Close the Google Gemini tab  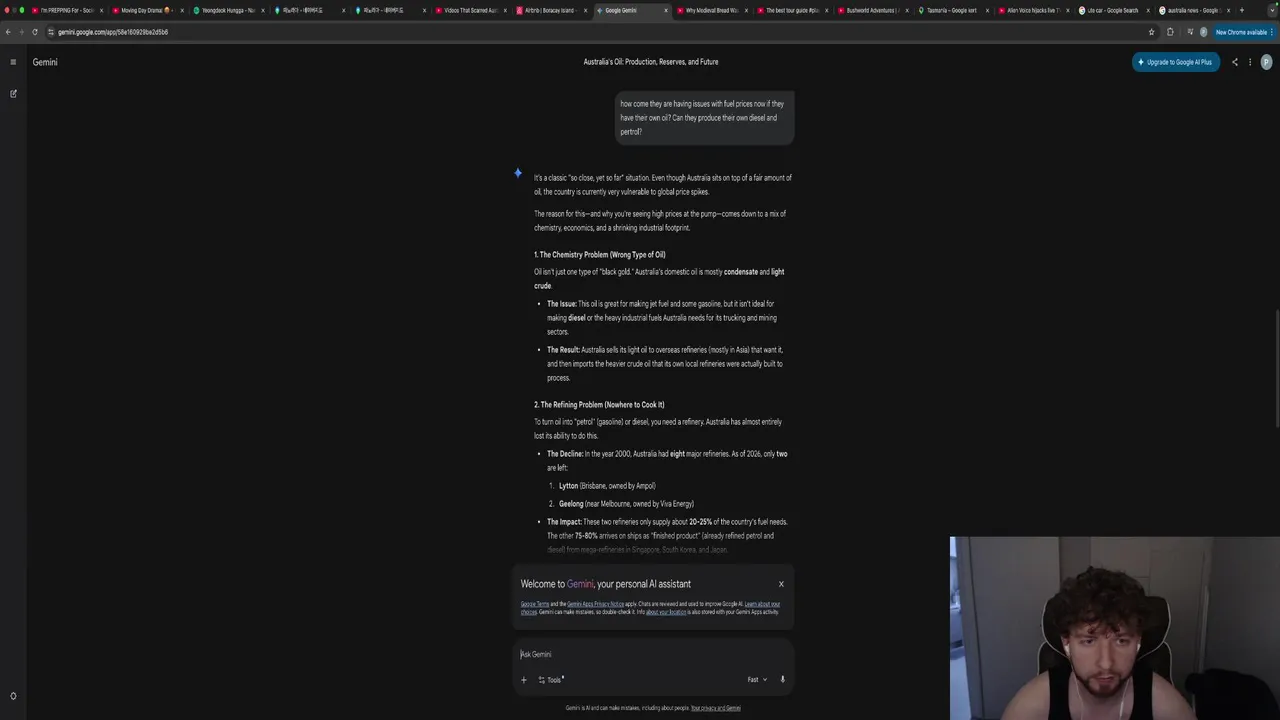[665, 10]
